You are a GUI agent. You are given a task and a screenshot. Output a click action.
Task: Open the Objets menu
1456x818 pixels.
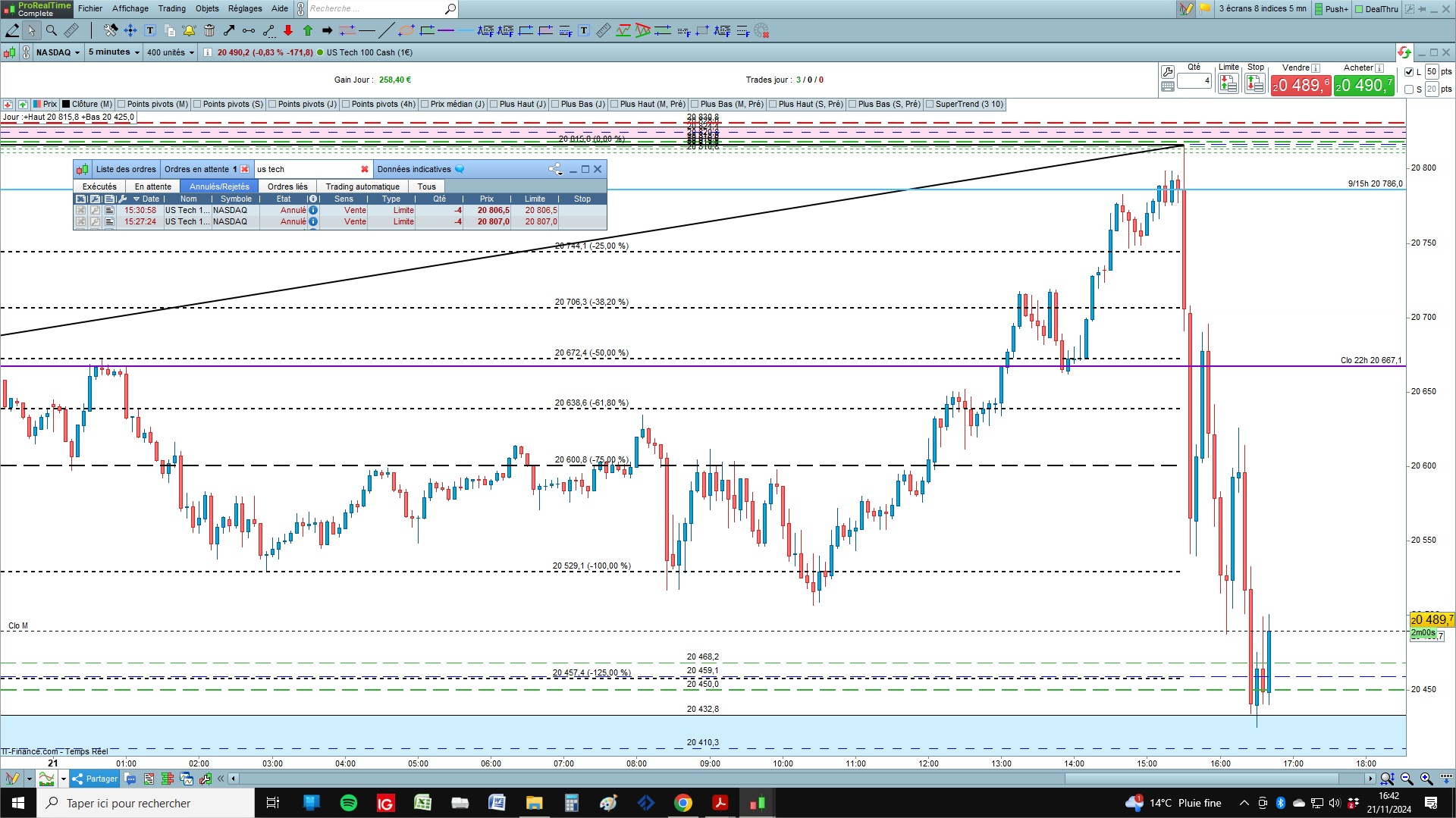(207, 9)
